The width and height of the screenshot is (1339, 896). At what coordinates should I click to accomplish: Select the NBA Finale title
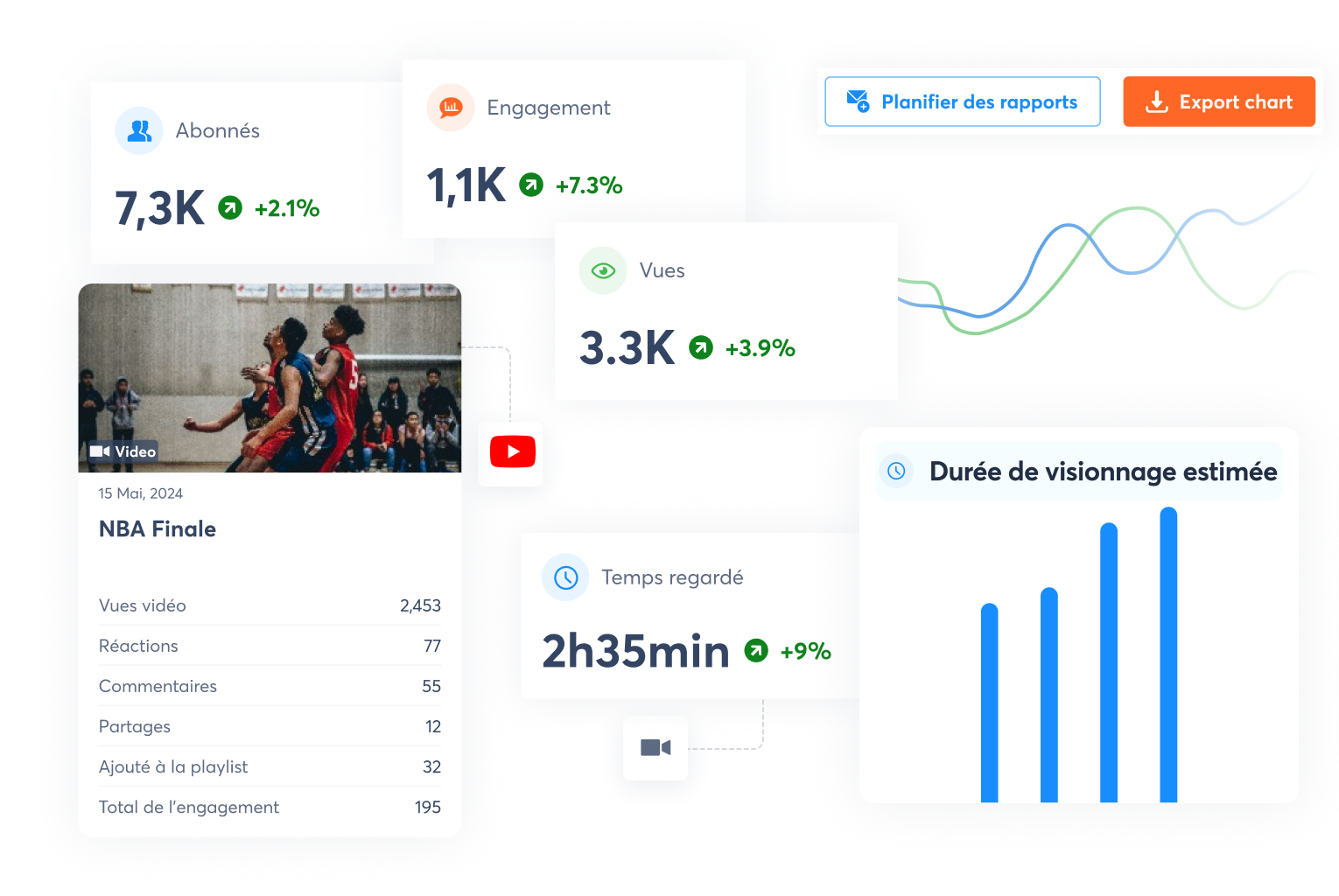pyautogui.click(x=158, y=529)
